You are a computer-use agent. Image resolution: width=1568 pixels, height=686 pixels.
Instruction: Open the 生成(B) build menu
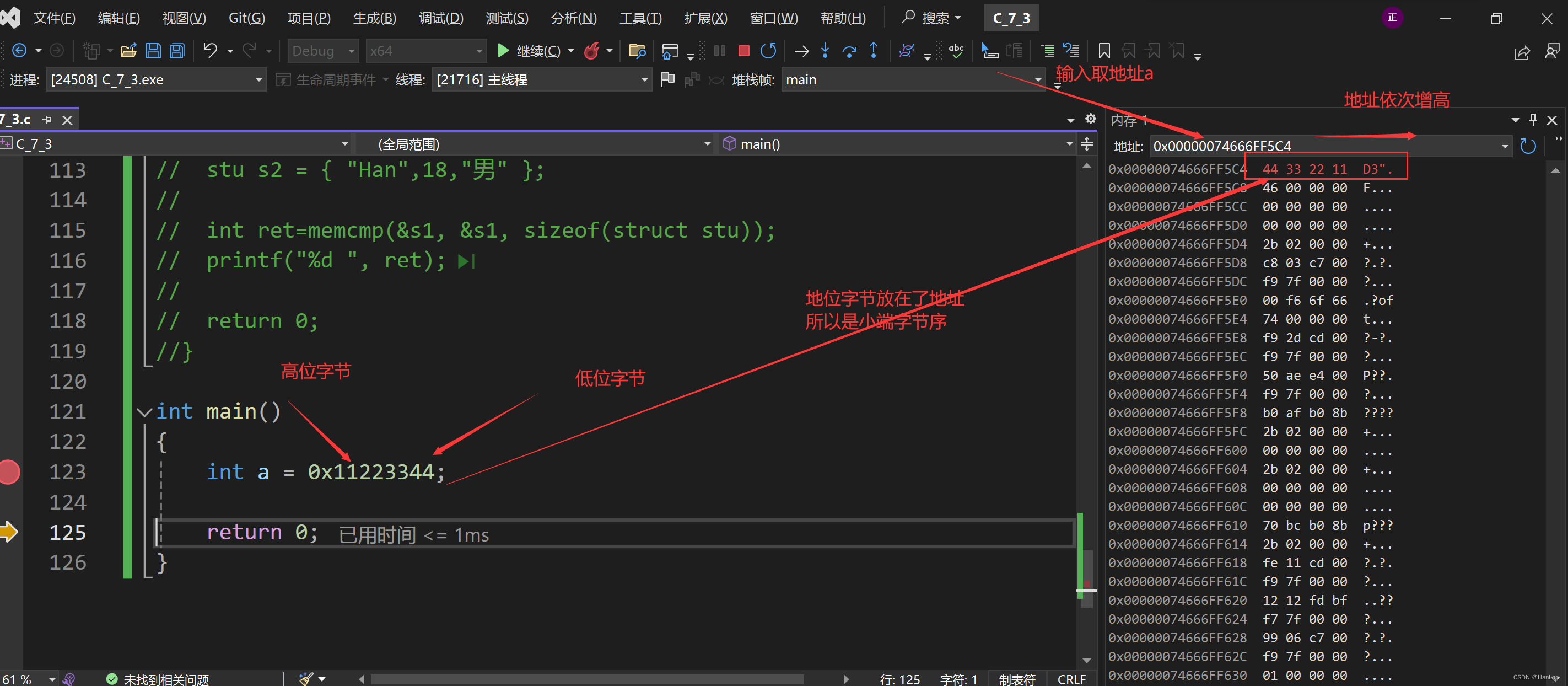[374, 18]
